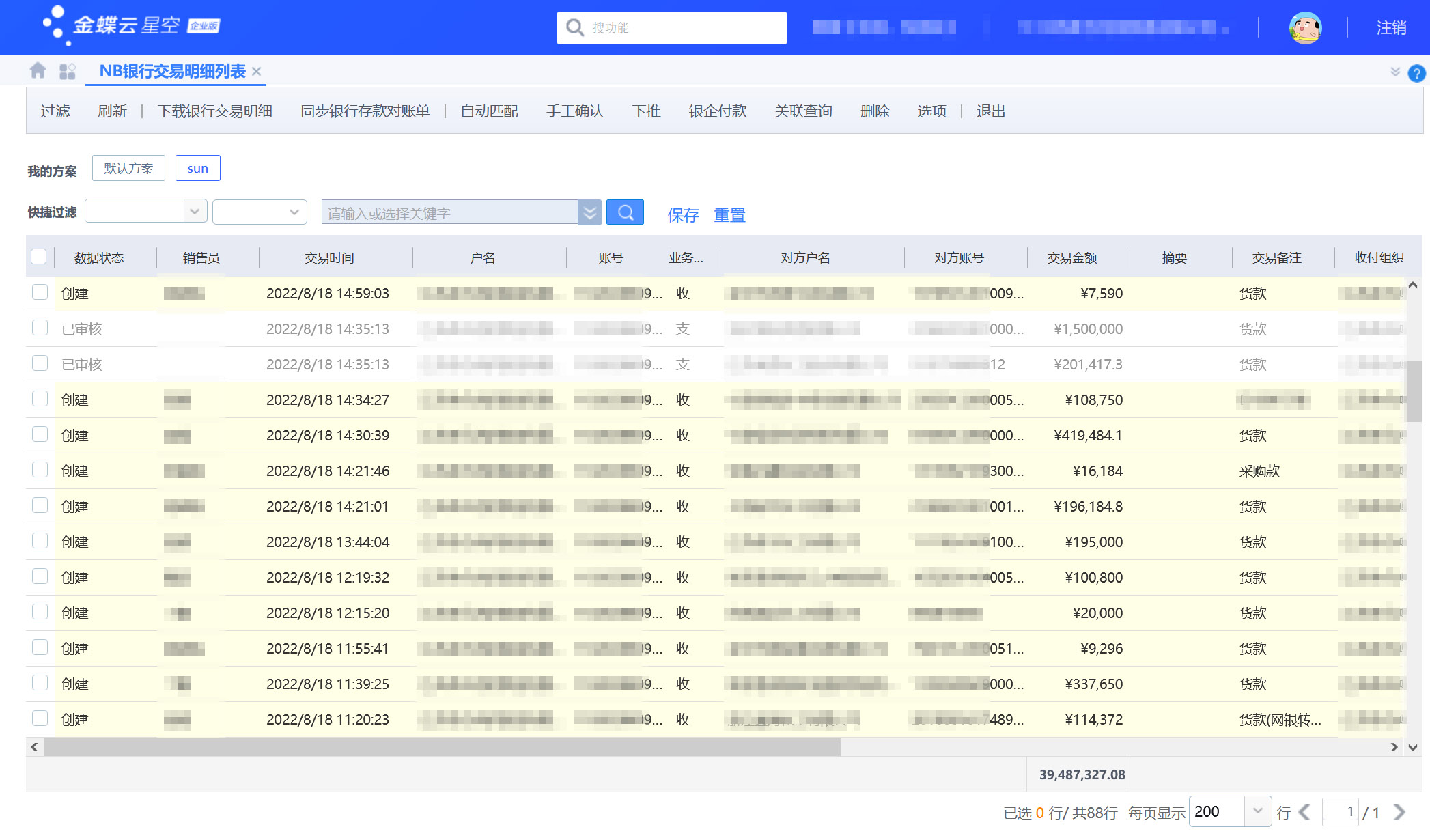Click 下载银行交易明细 menu item
The width and height of the screenshot is (1430, 840).
214,111
